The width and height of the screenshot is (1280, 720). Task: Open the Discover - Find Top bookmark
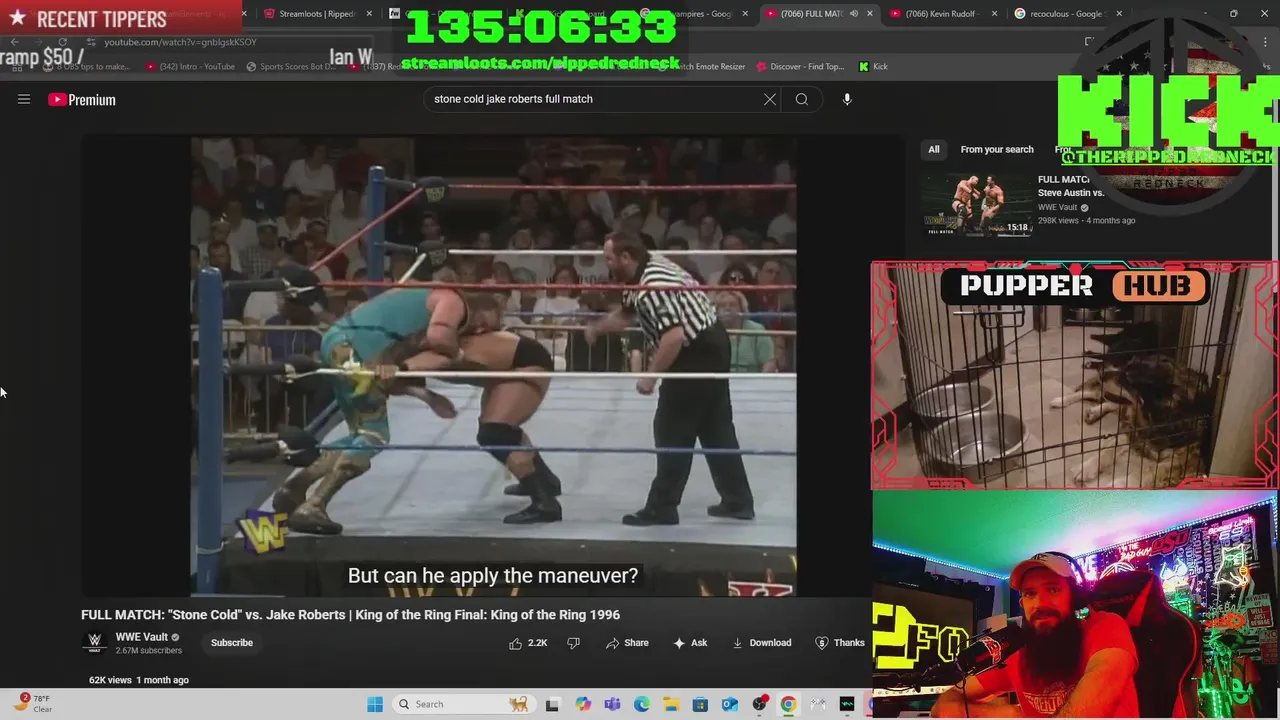pos(799,66)
